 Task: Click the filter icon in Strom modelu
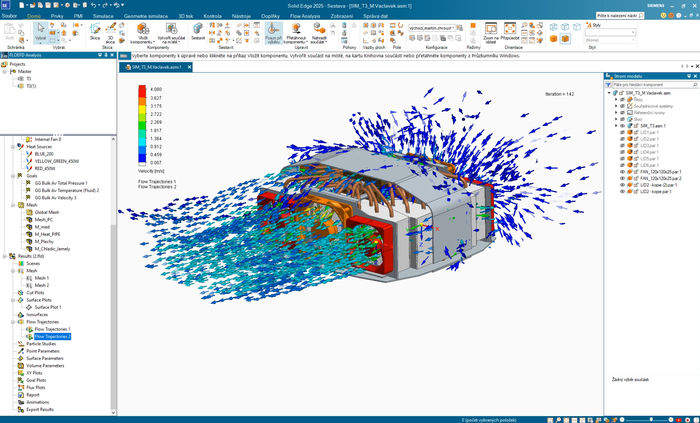click(608, 85)
